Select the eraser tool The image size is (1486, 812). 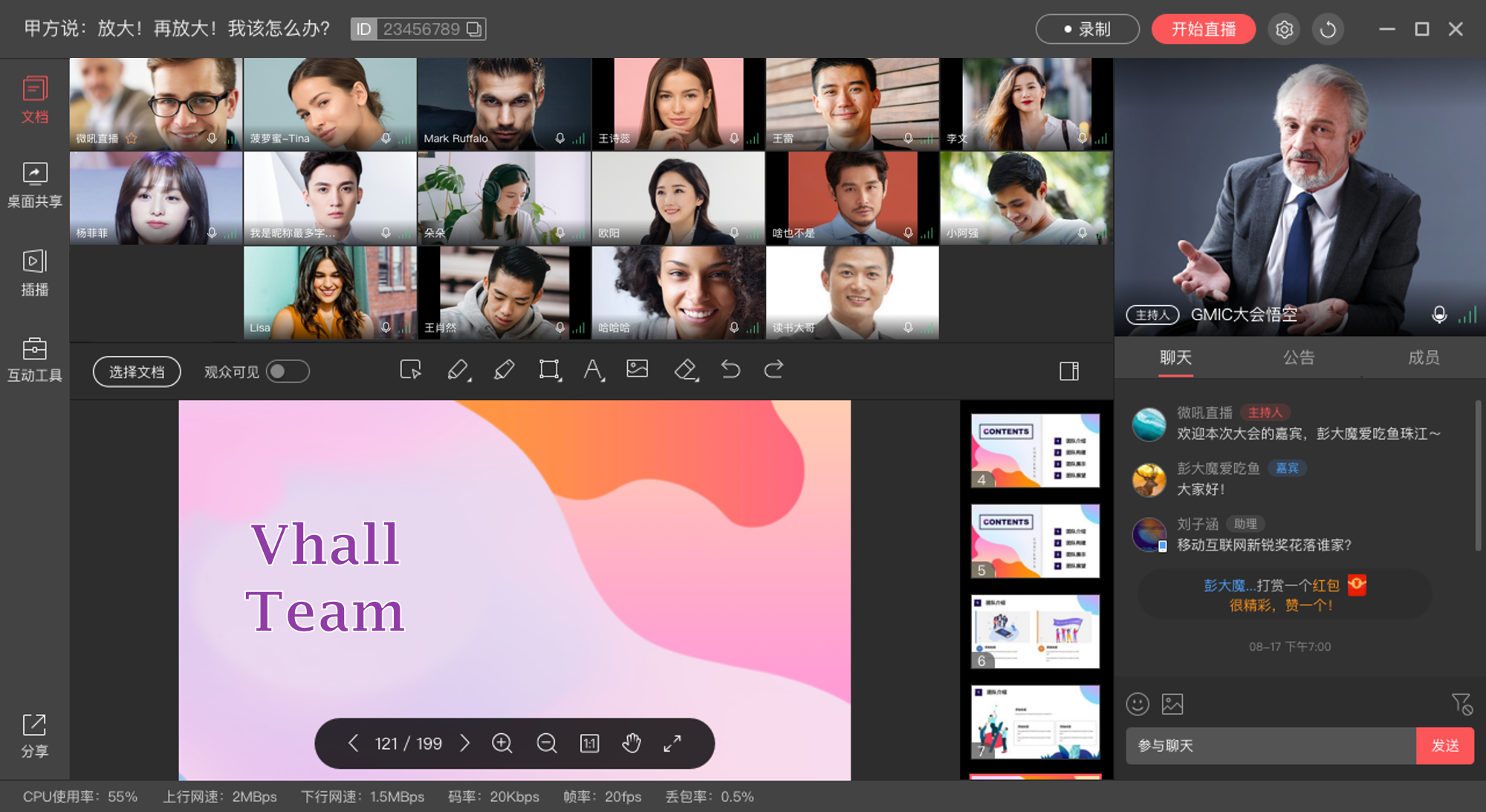click(x=686, y=370)
